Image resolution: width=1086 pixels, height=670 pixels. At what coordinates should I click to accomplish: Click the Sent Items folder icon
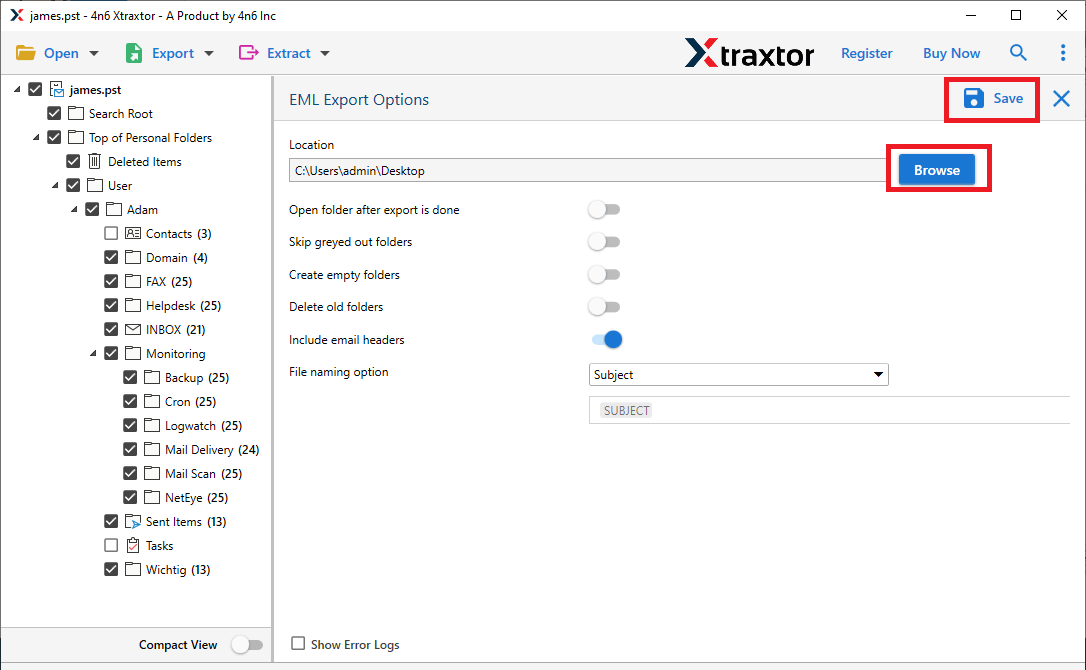click(131, 521)
